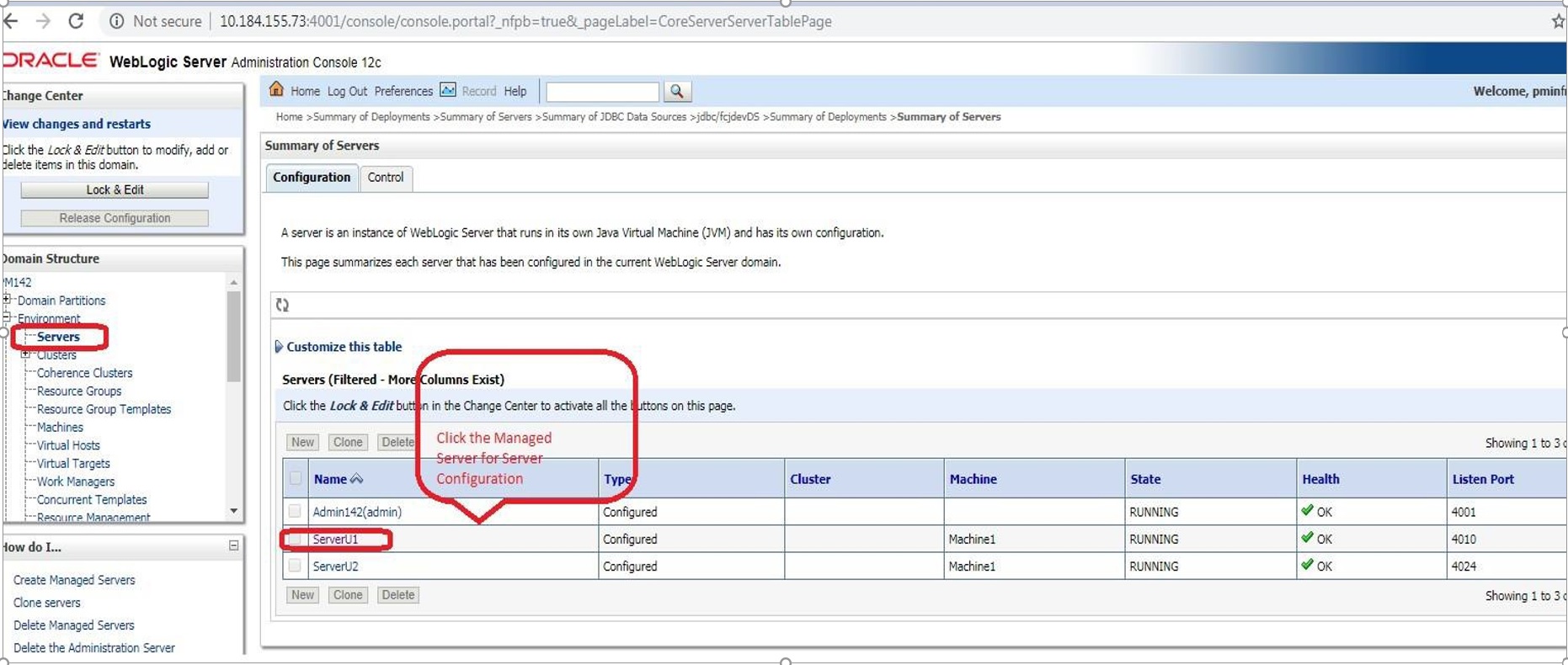Select Machines in Domain Structure

60,428
